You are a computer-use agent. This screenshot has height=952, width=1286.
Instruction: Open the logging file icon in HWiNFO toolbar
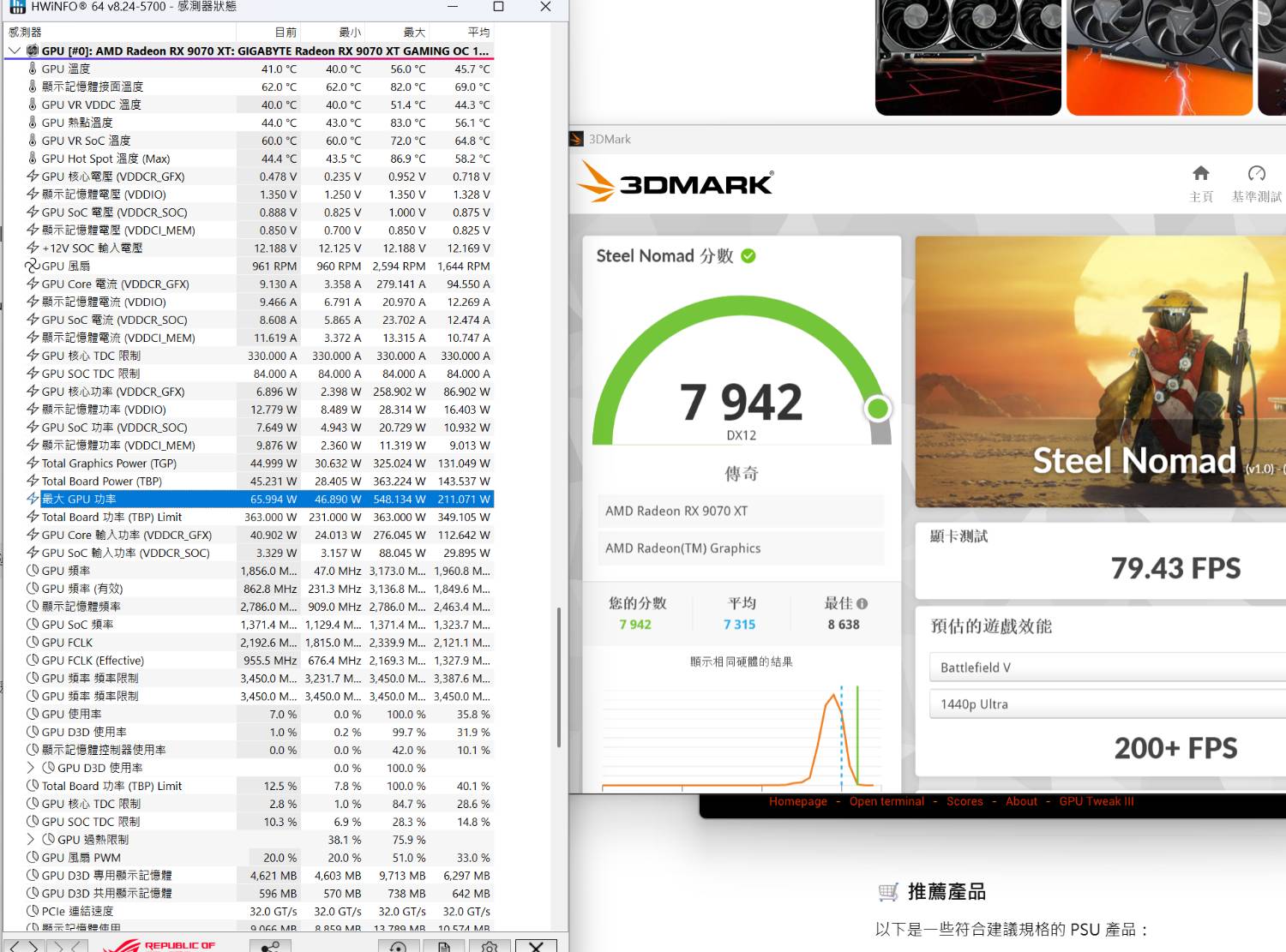(444, 946)
